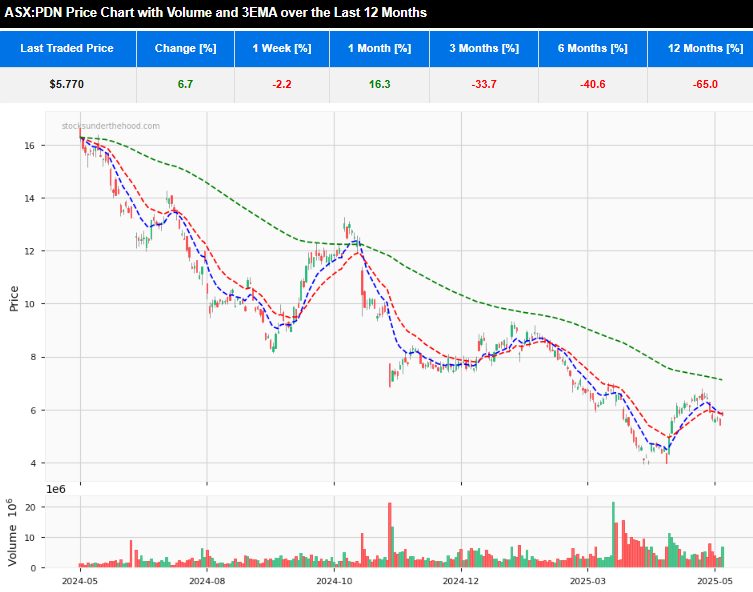The width and height of the screenshot is (753, 592).
Task: Click the price axis tick label 16
Action: 29,146
